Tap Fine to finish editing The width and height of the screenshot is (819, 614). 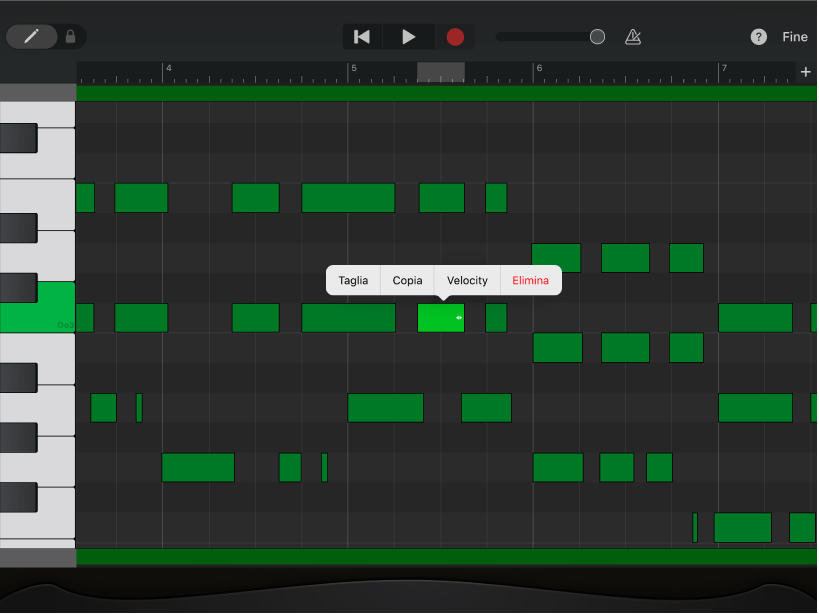(x=795, y=36)
